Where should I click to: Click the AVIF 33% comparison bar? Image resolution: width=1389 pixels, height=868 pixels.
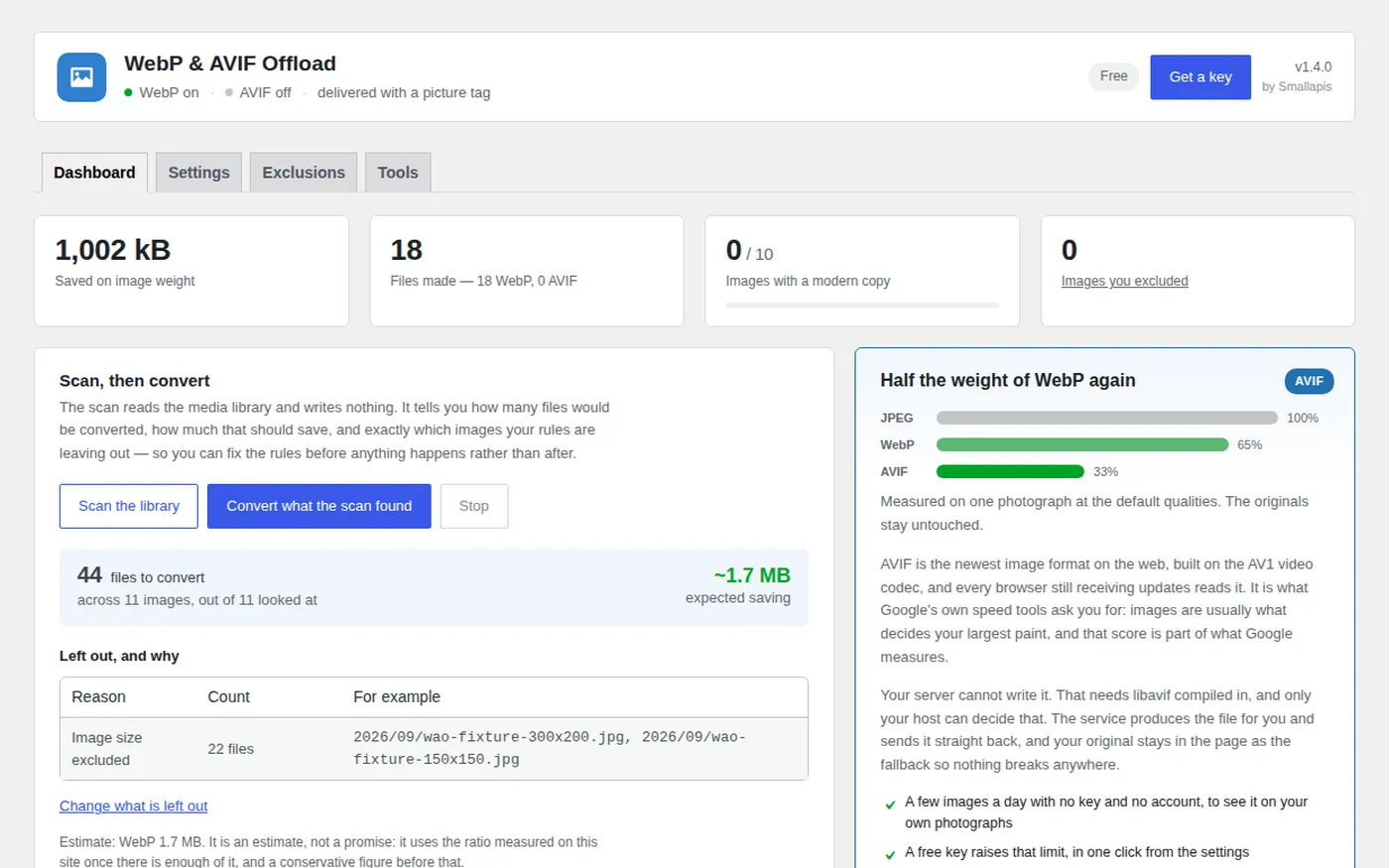[x=1010, y=471]
